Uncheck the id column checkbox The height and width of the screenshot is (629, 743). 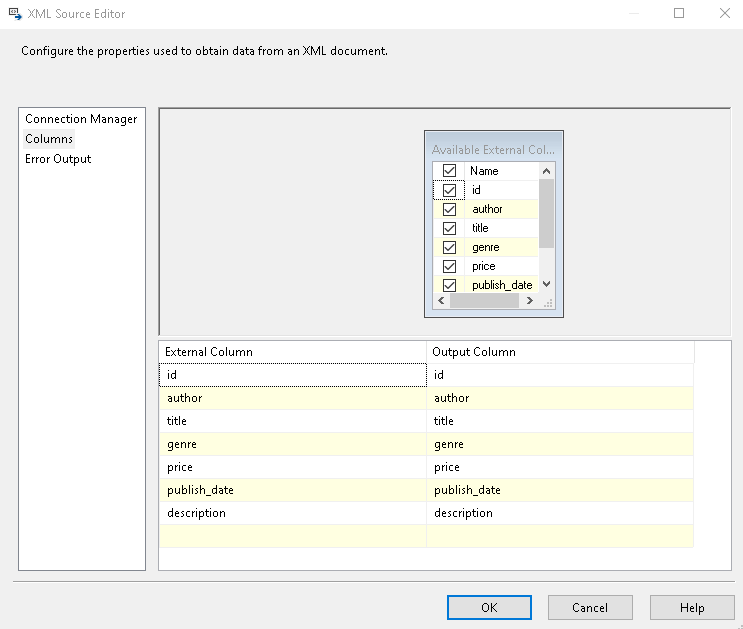click(449, 190)
